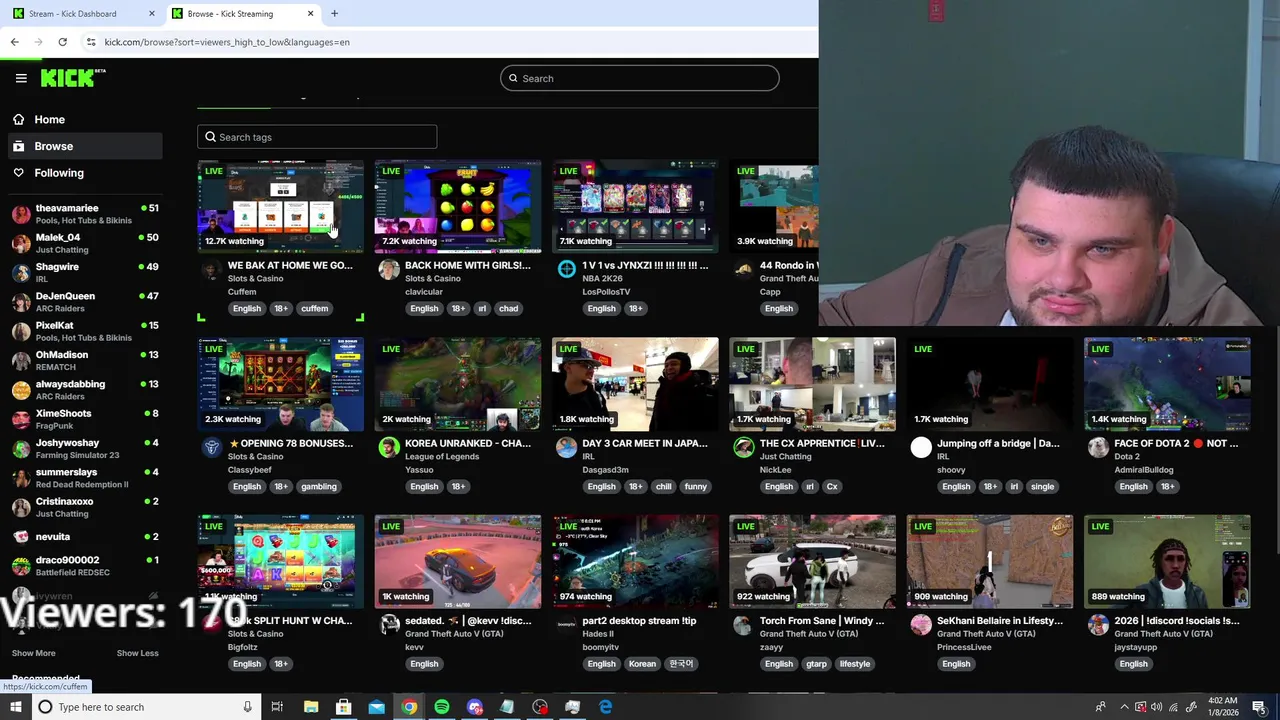This screenshot has width=1280, height=720.
Task: Open KOREA UNRANKED stream title
Action: pyautogui.click(x=467, y=443)
